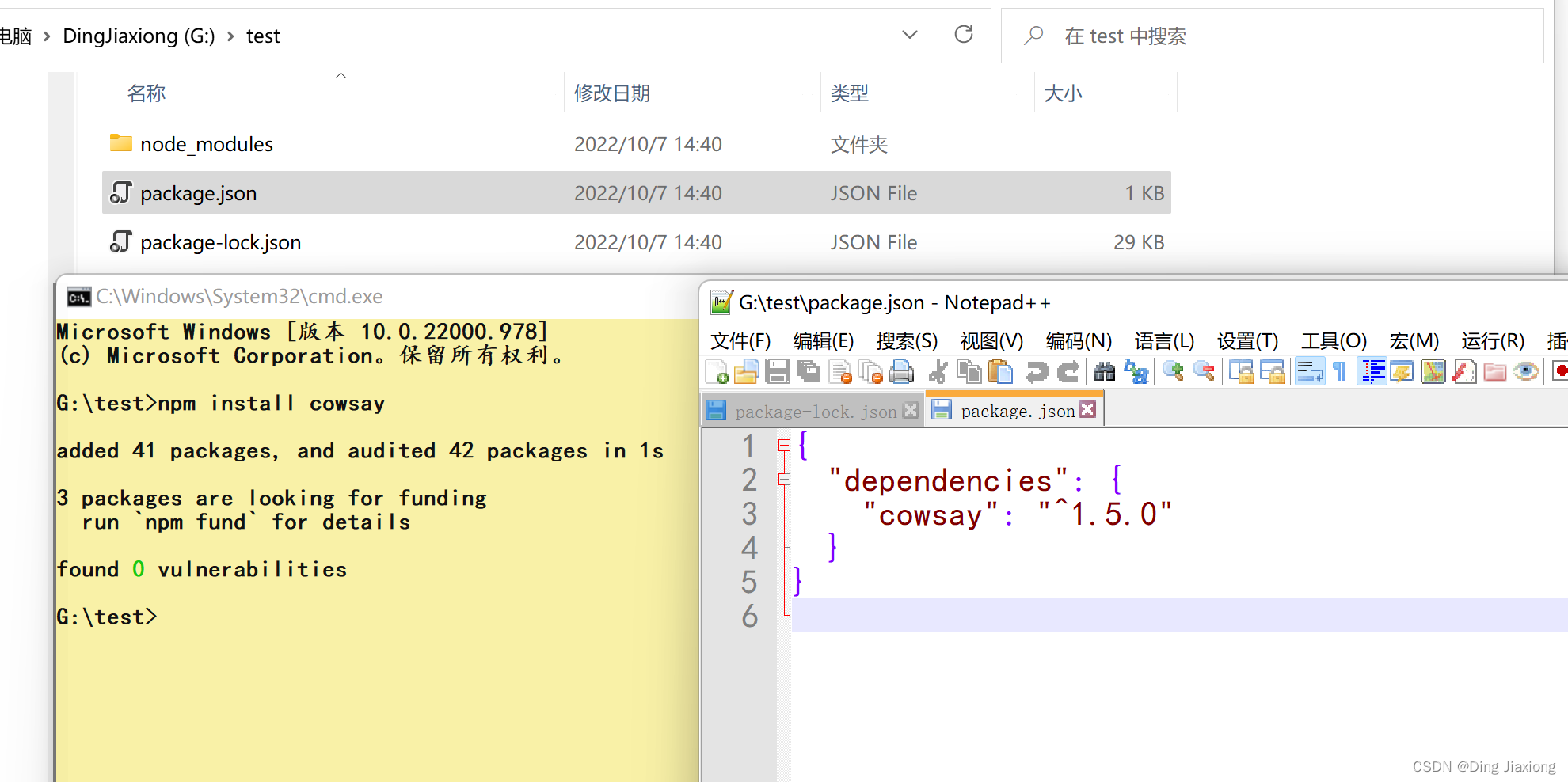Click the Open file folder icon in Notepad++

[746, 371]
